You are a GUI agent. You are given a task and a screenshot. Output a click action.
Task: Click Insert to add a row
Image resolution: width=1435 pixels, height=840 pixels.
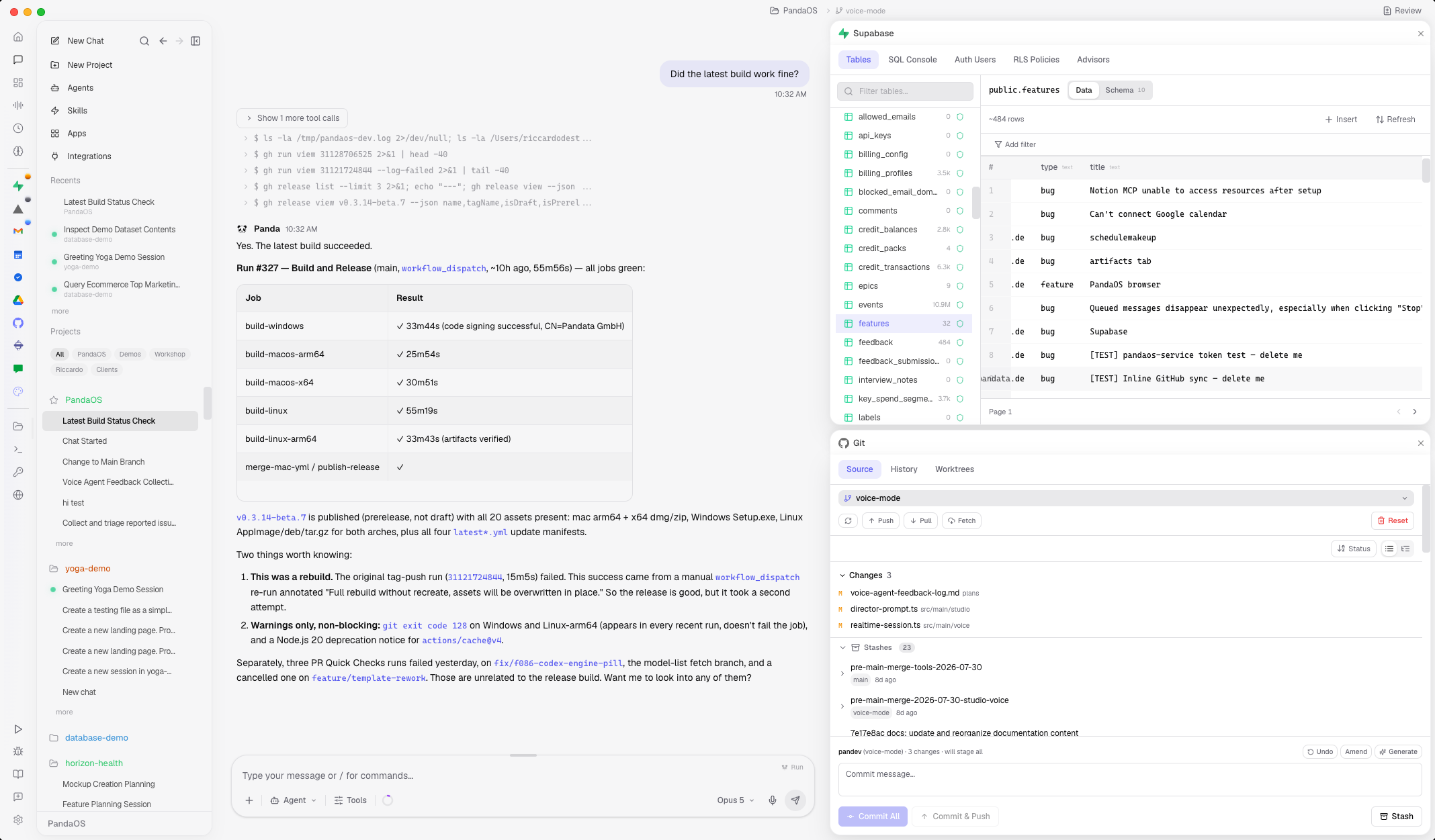click(x=1341, y=120)
